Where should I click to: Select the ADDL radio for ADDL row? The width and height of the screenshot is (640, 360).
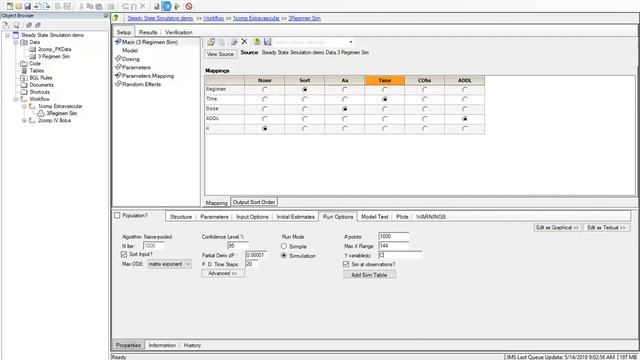tap(464, 119)
